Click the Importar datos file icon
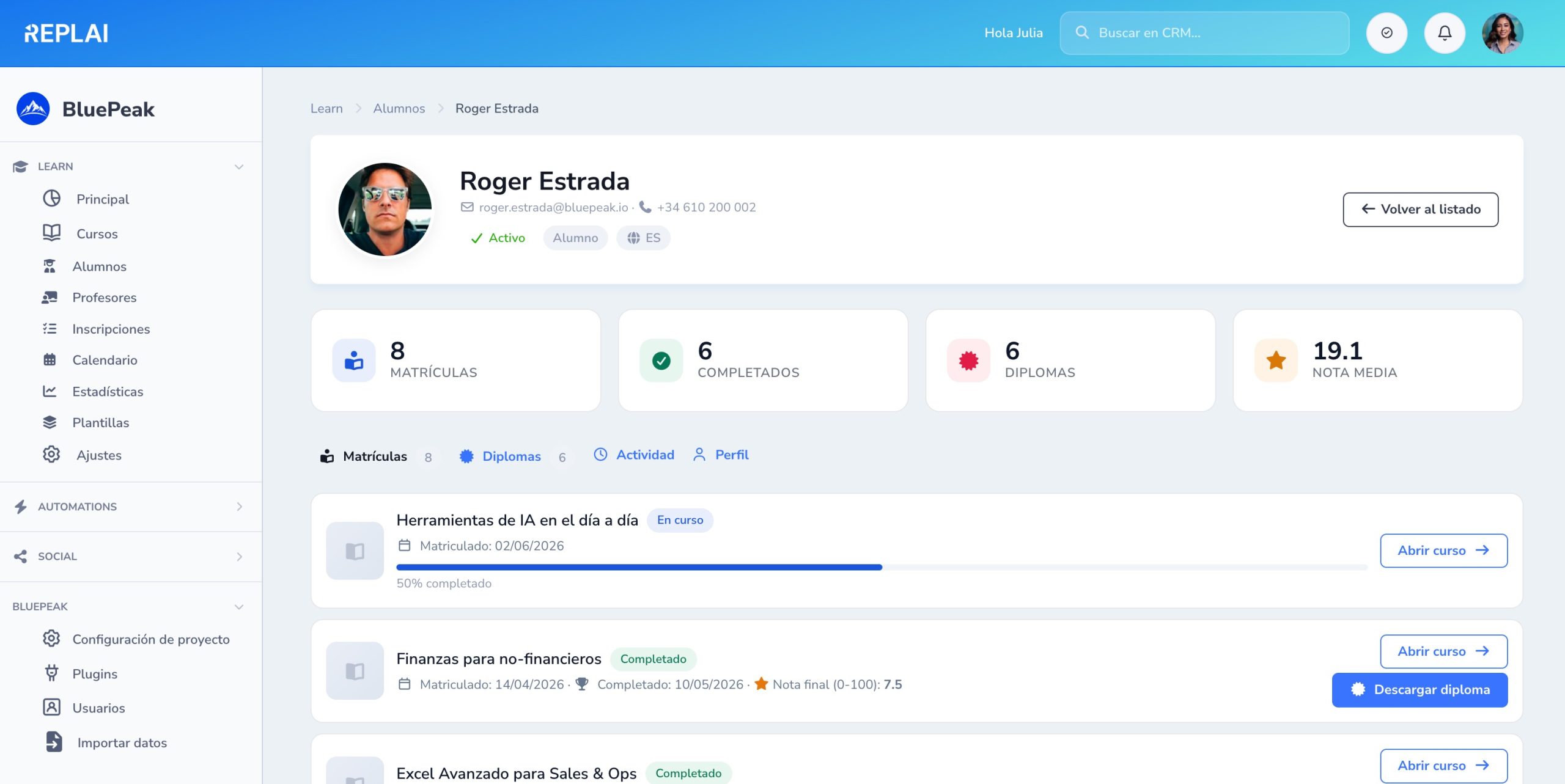 pyautogui.click(x=54, y=742)
